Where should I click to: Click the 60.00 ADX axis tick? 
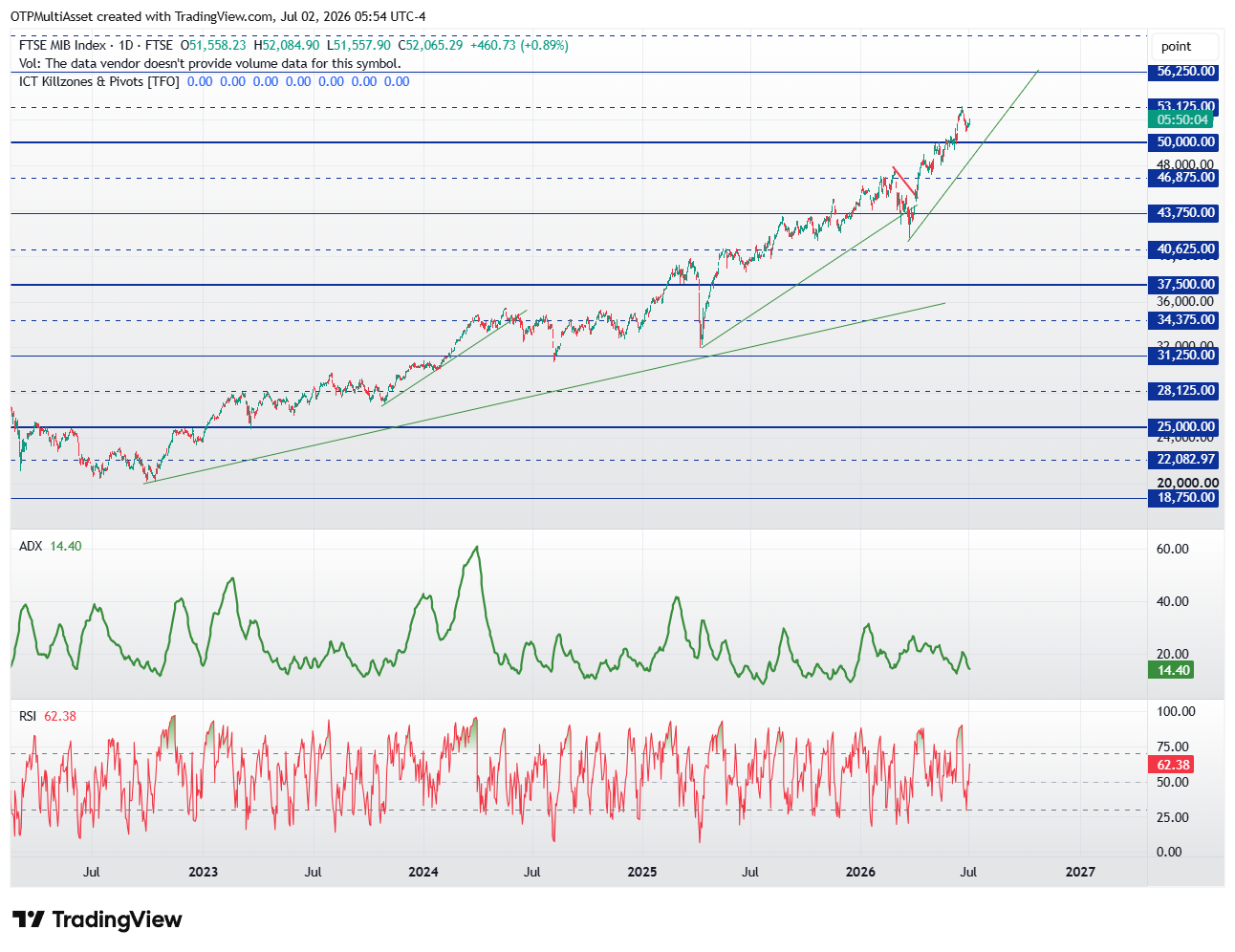[1172, 549]
